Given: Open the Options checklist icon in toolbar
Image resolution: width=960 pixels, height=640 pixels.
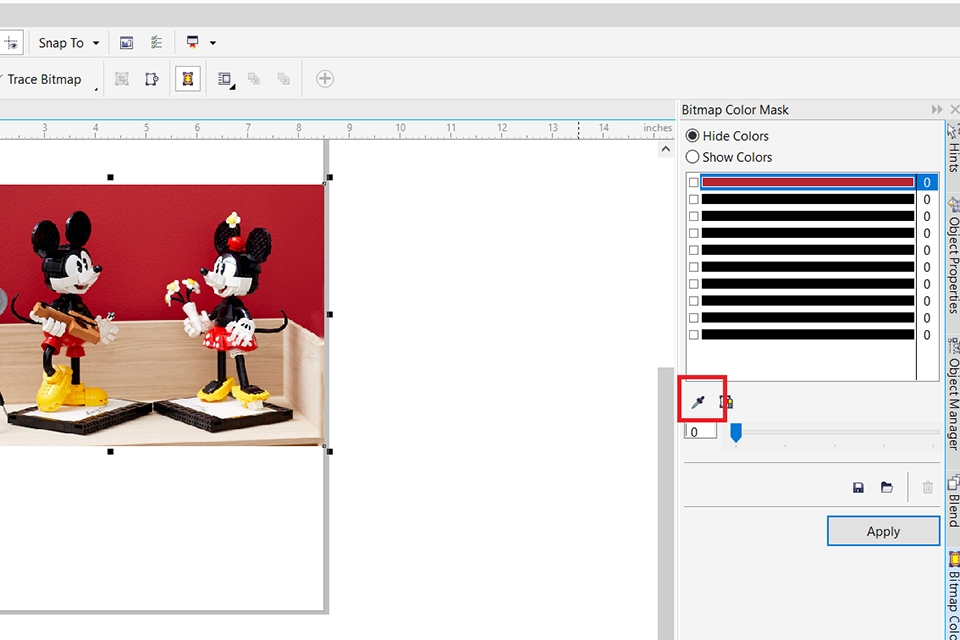Looking at the screenshot, I should [x=156, y=43].
